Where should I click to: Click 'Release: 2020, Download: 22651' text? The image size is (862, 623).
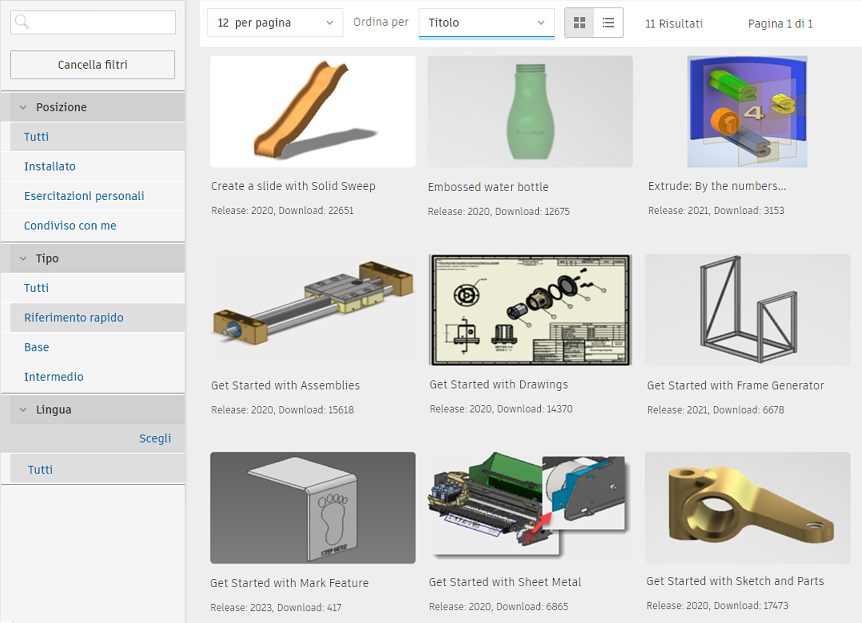pos(282,211)
